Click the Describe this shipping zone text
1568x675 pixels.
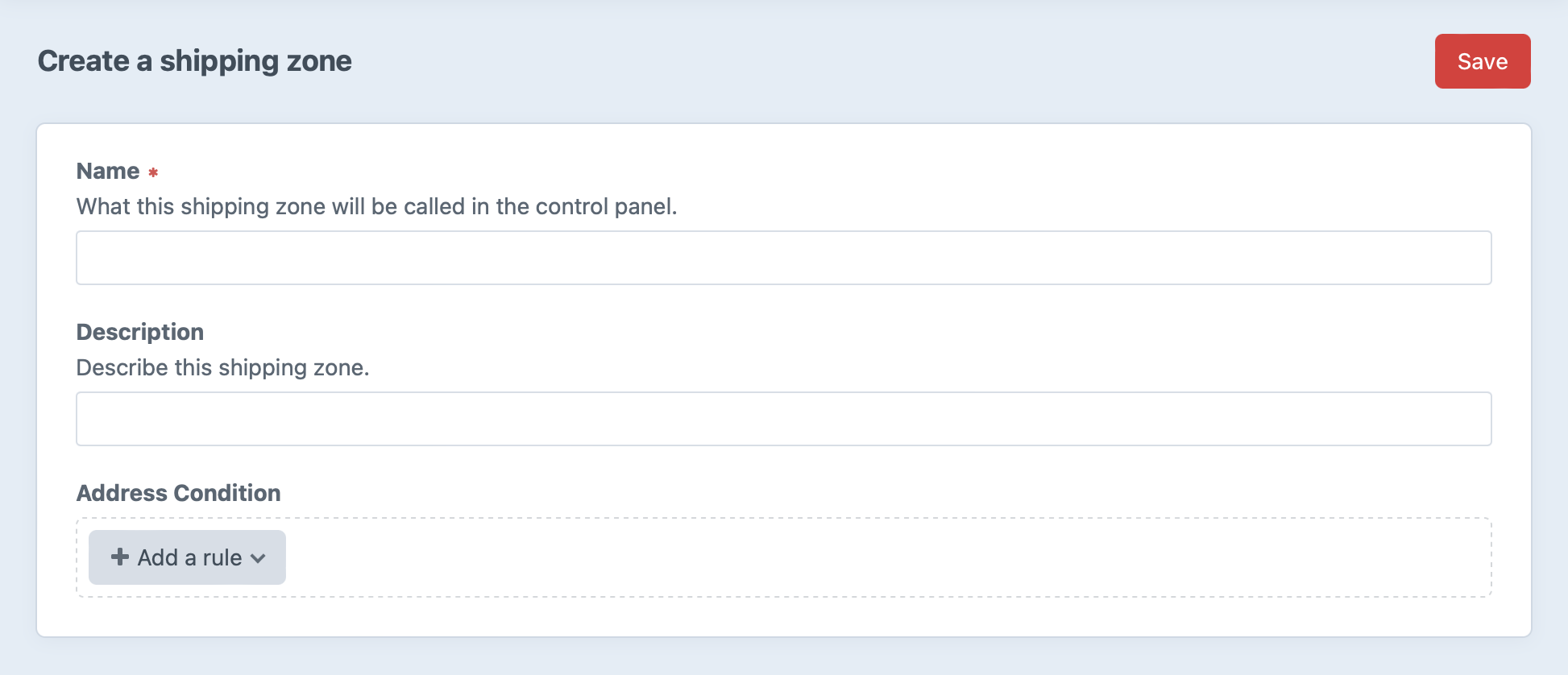[x=223, y=367]
